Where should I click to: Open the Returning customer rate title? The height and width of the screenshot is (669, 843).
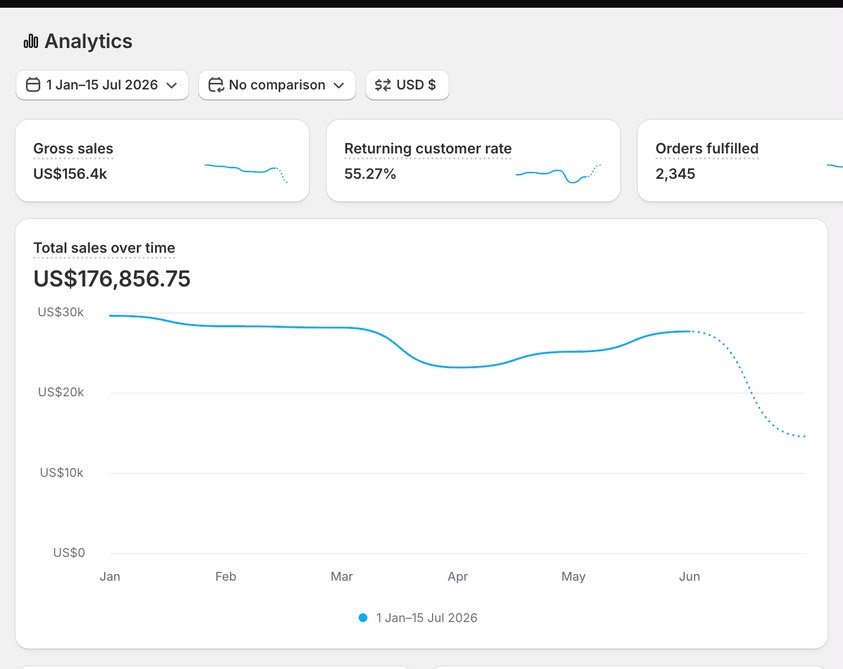pos(427,148)
